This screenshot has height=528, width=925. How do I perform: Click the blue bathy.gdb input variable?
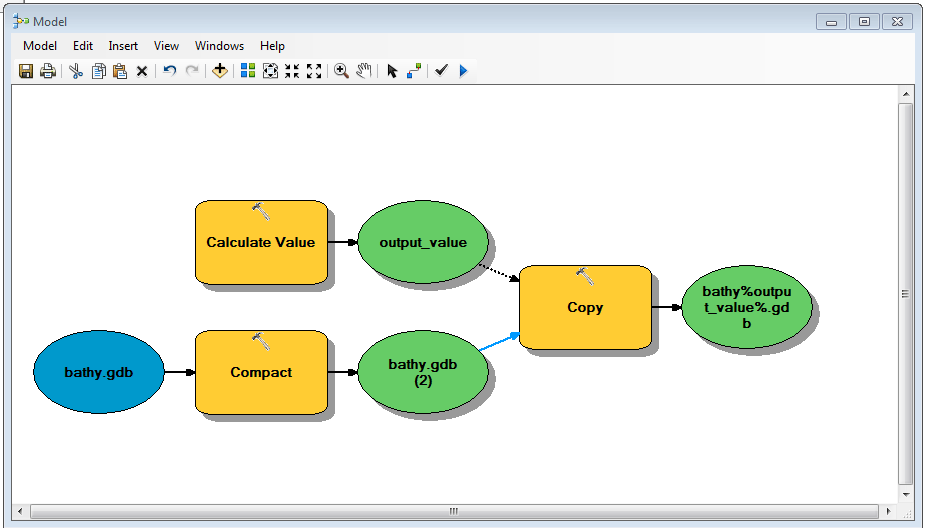point(98,372)
